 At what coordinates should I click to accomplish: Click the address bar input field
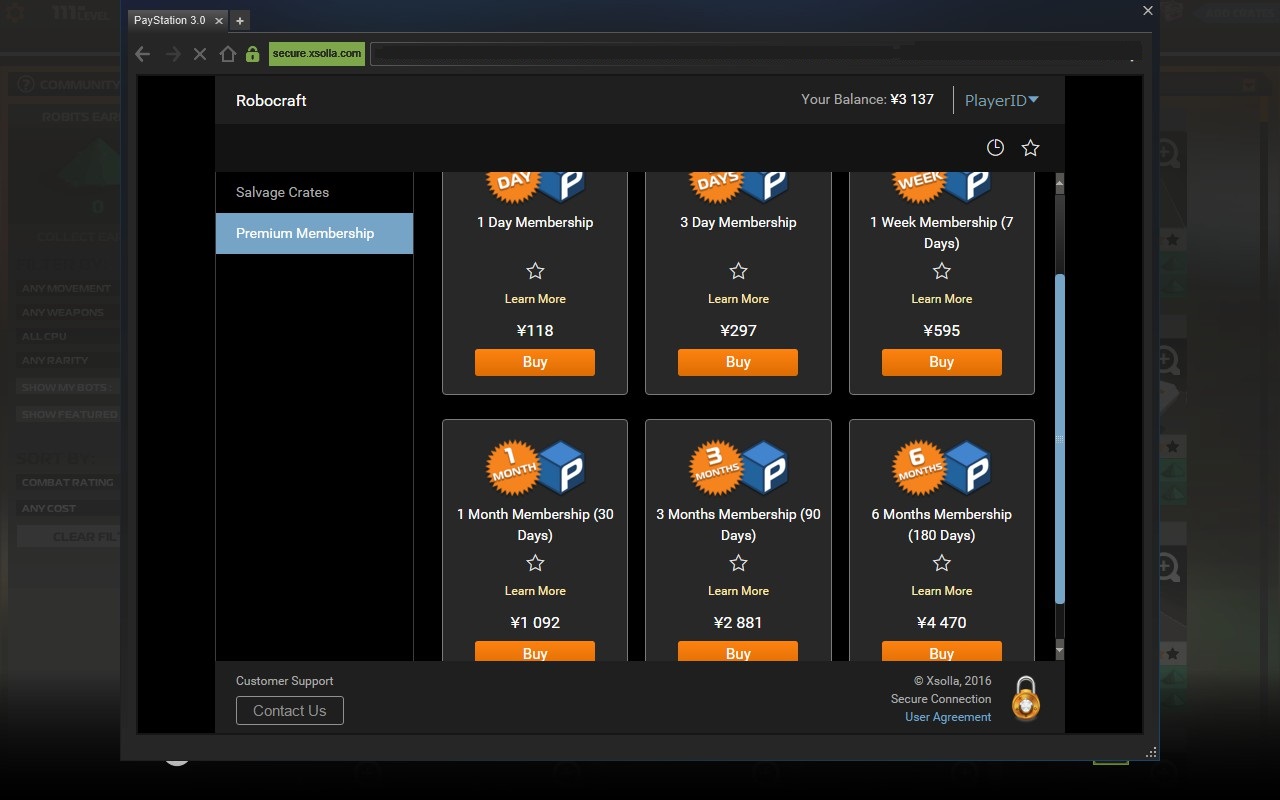pos(756,54)
